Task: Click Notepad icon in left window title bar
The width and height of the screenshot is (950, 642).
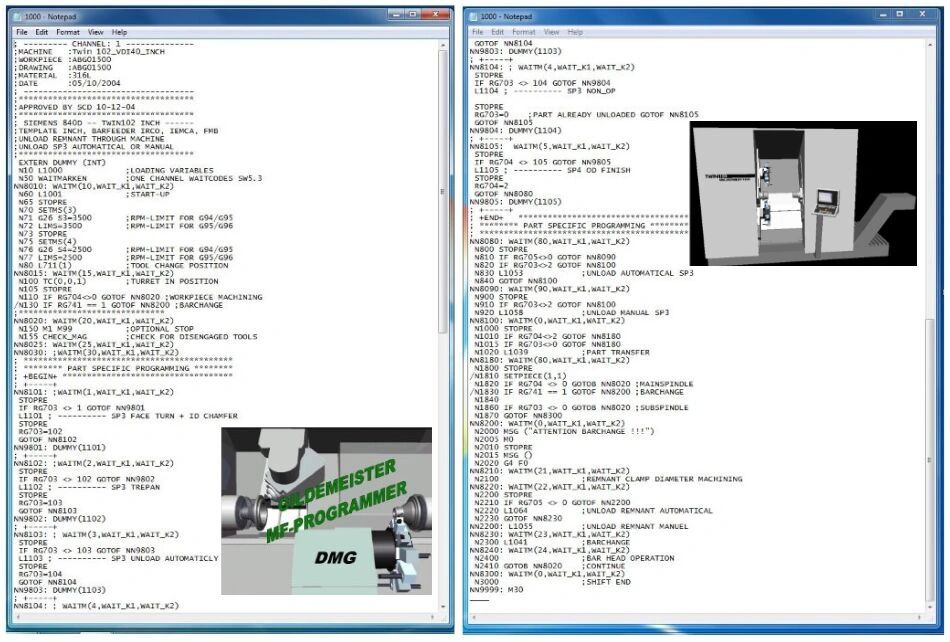Action: point(17,16)
